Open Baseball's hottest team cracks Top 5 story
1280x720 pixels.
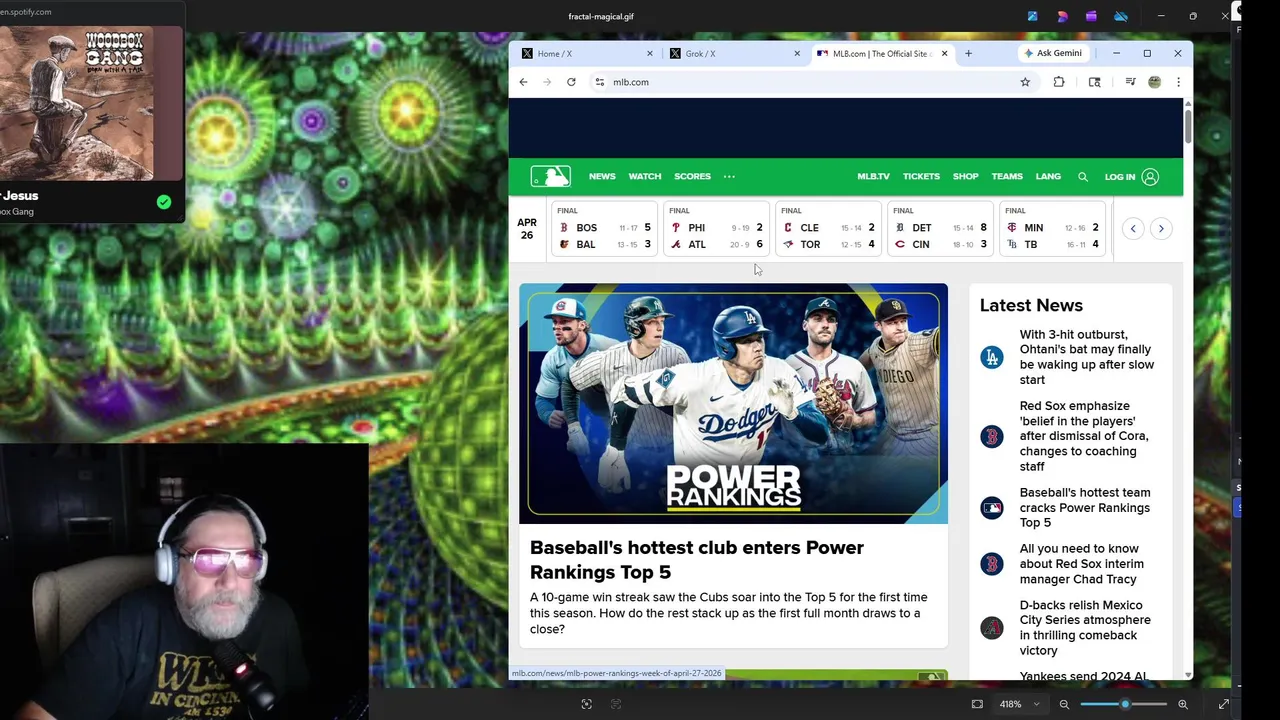coord(1085,508)
